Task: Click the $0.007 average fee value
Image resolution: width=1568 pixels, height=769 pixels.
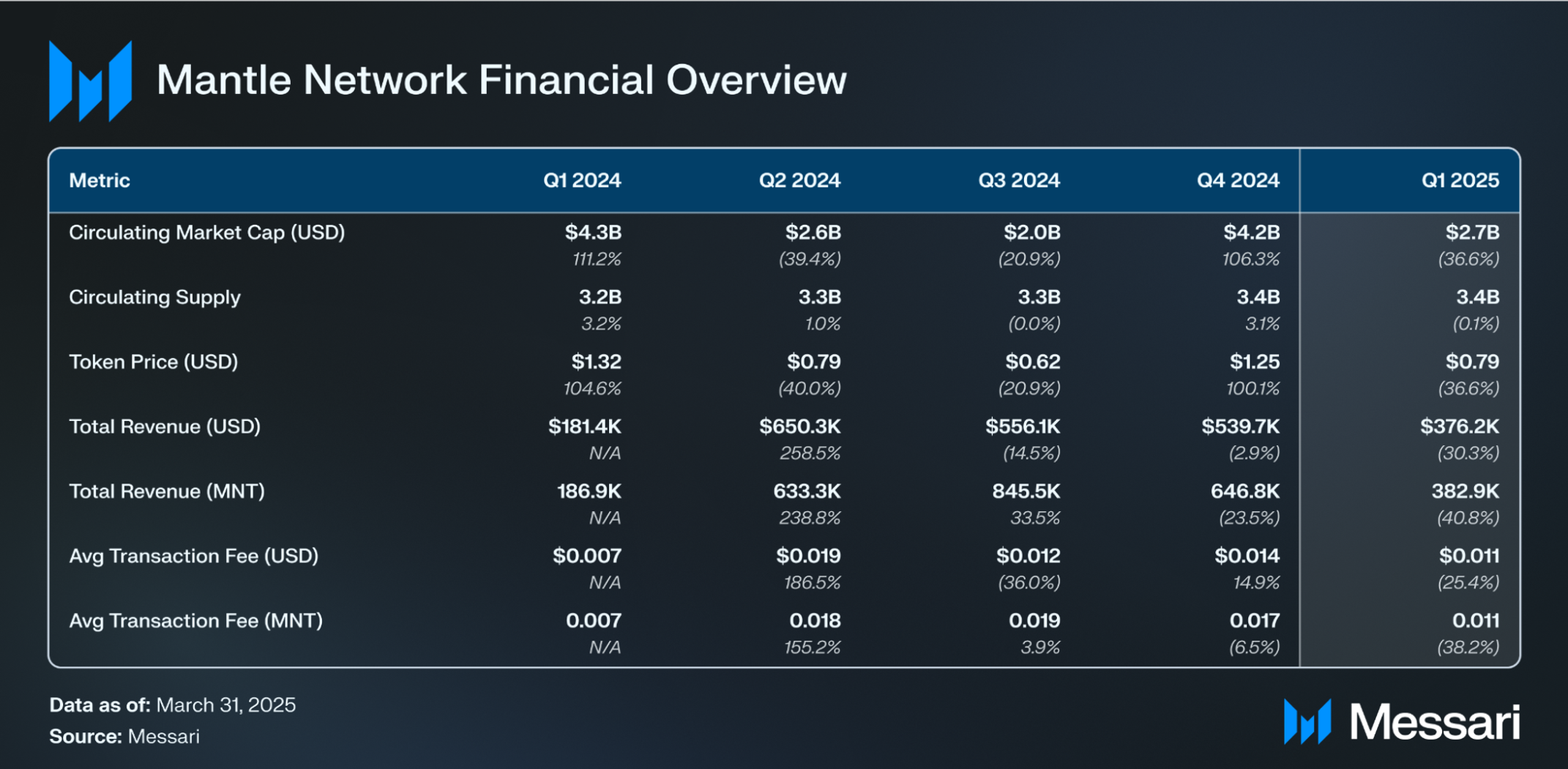Action: tap(587, 556)
